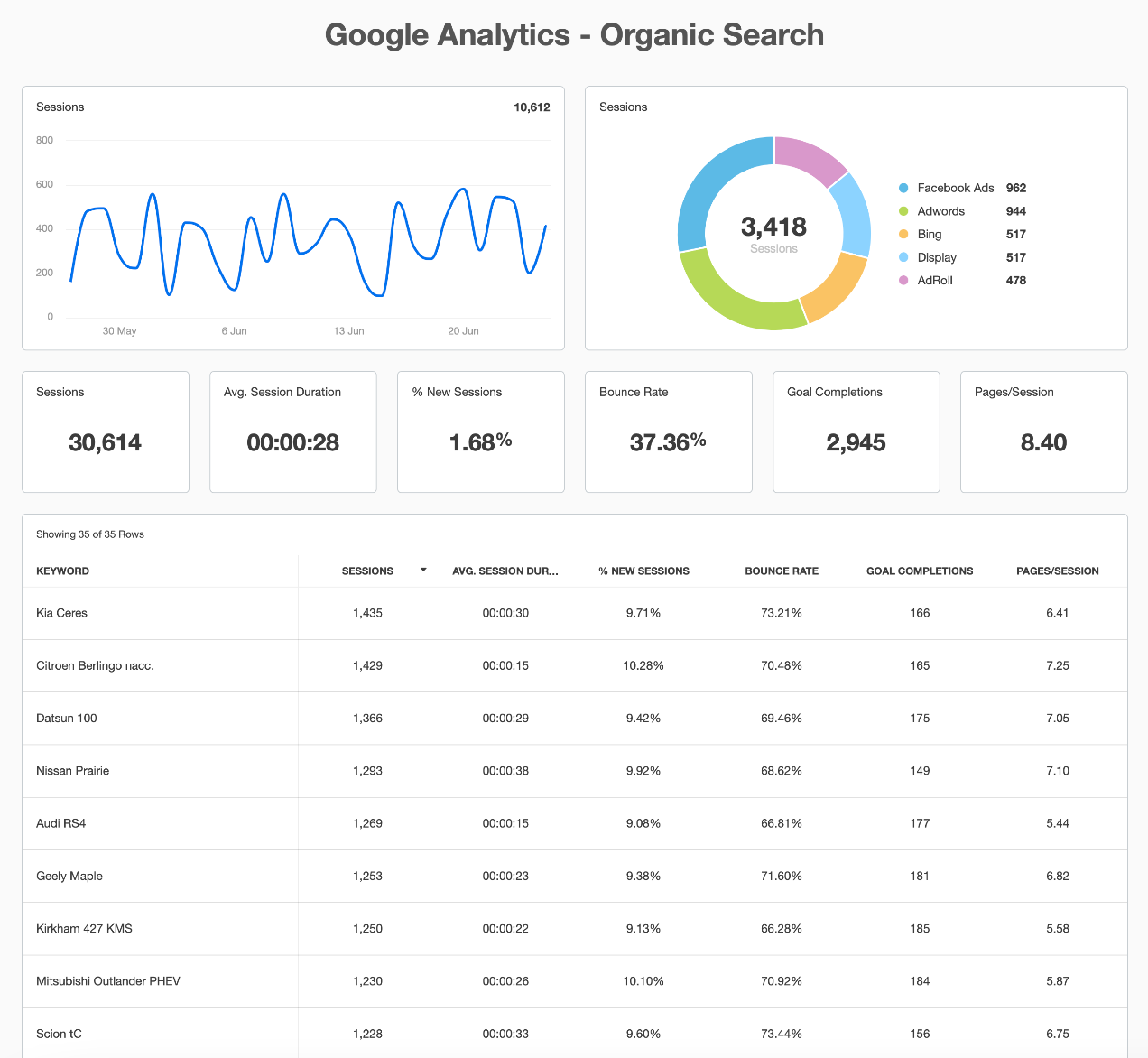
Task: Open the Goal Completions 2,945 stat card
Action: 856,432
